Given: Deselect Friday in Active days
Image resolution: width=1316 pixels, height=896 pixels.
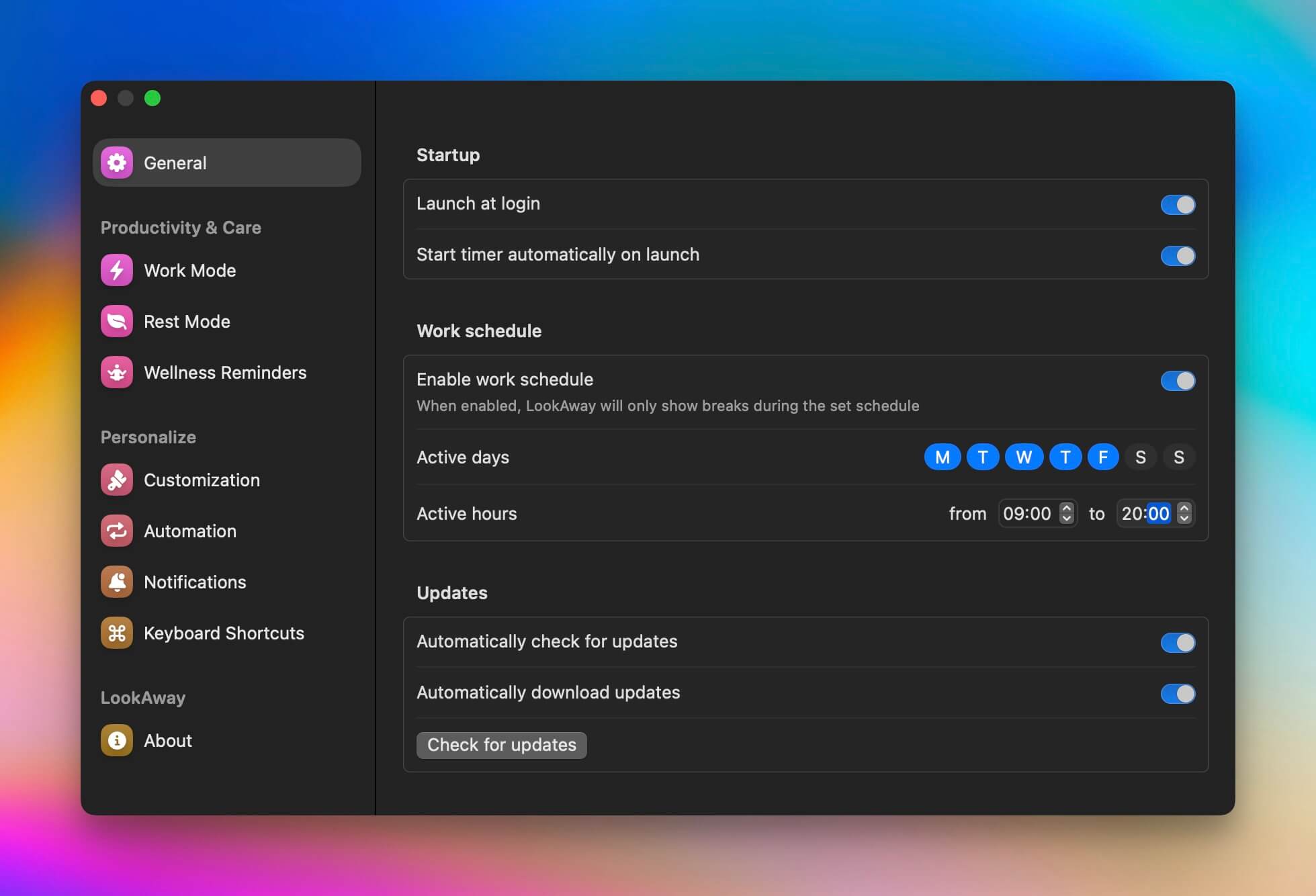Looking at the screenshot, I should click(1103, 457).
